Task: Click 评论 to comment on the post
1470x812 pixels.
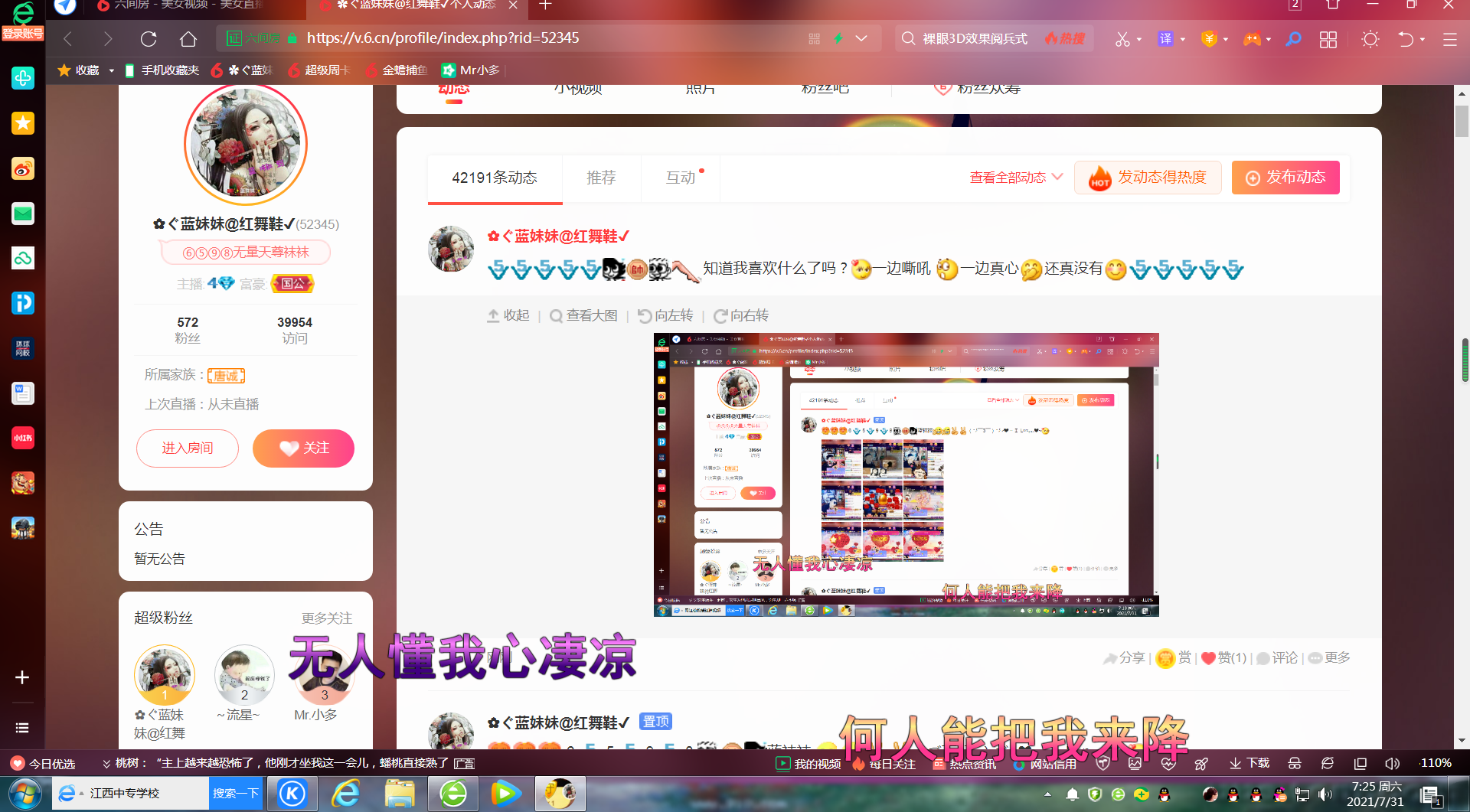Action: click(x=1277, y=658)
